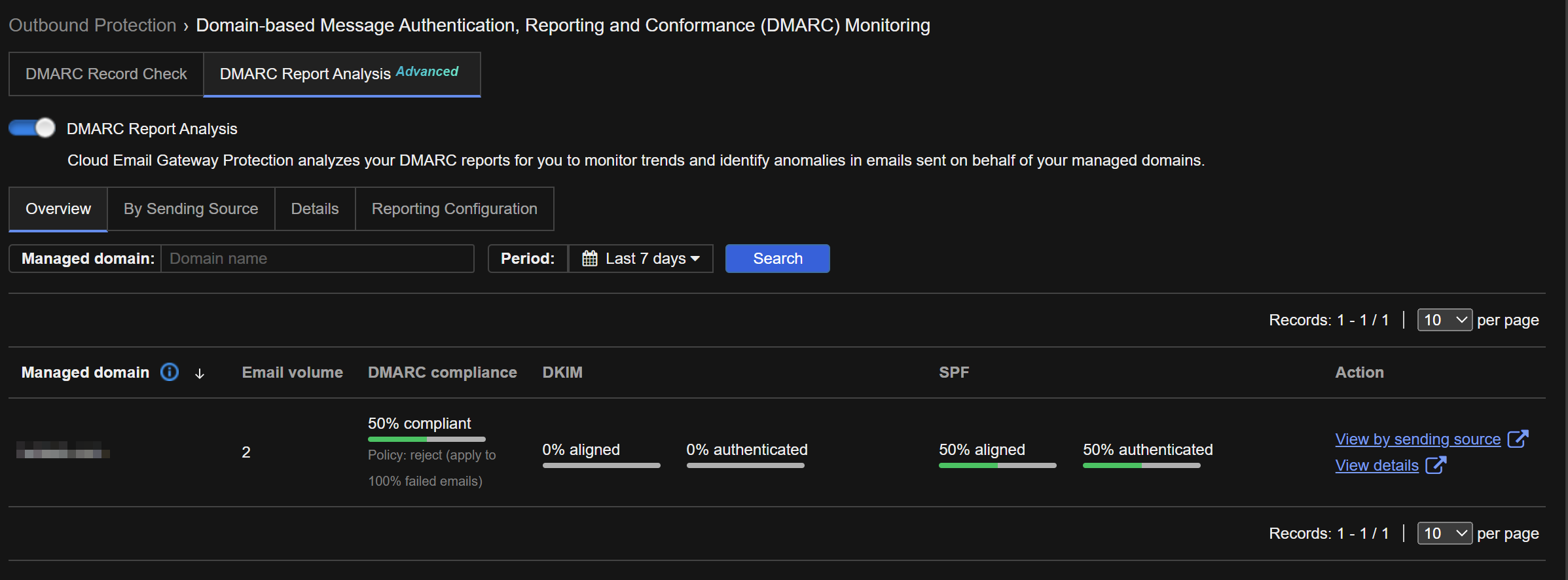Open the By Sending Source tab

(x=191, y=209)
